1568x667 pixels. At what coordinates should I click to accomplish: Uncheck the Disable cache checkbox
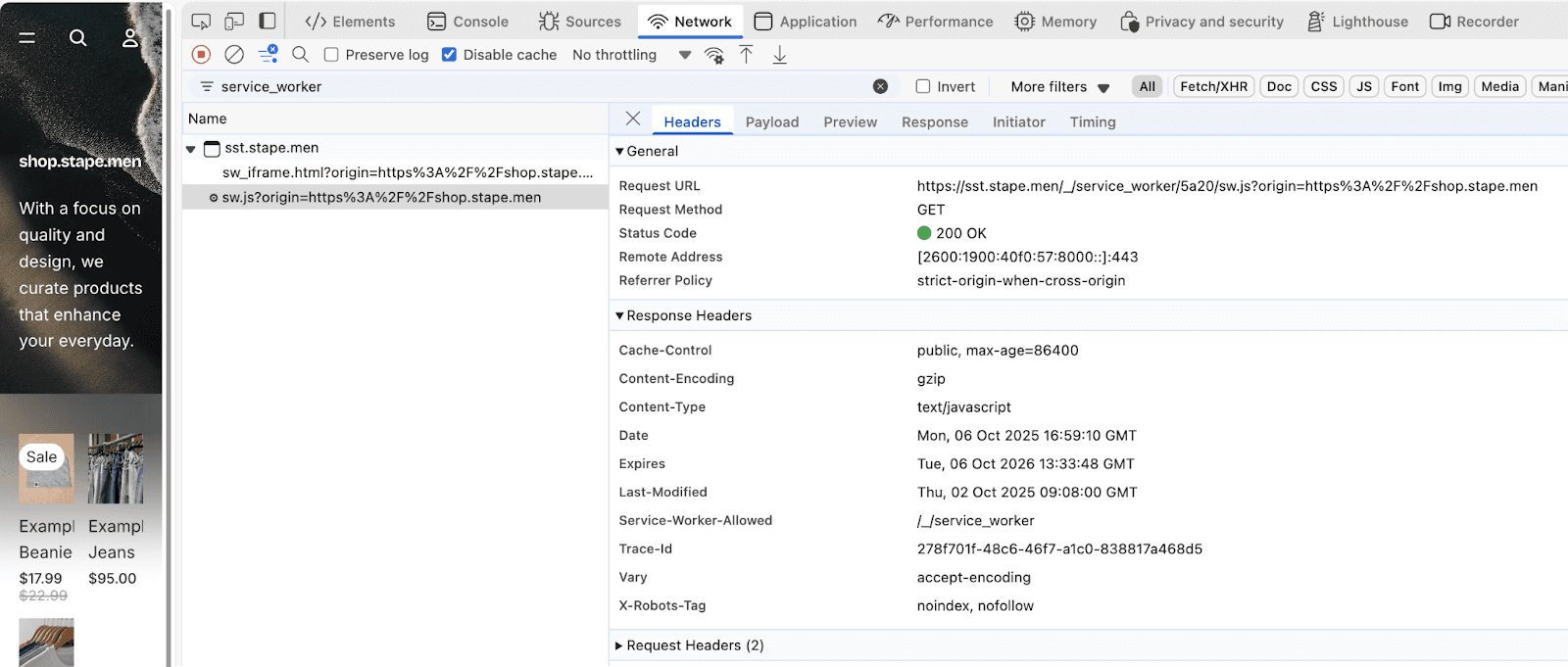click(x=449, y=55)
